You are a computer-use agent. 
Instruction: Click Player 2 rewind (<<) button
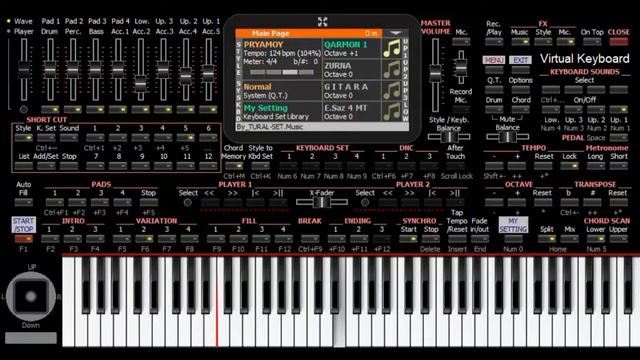[387, 202]
